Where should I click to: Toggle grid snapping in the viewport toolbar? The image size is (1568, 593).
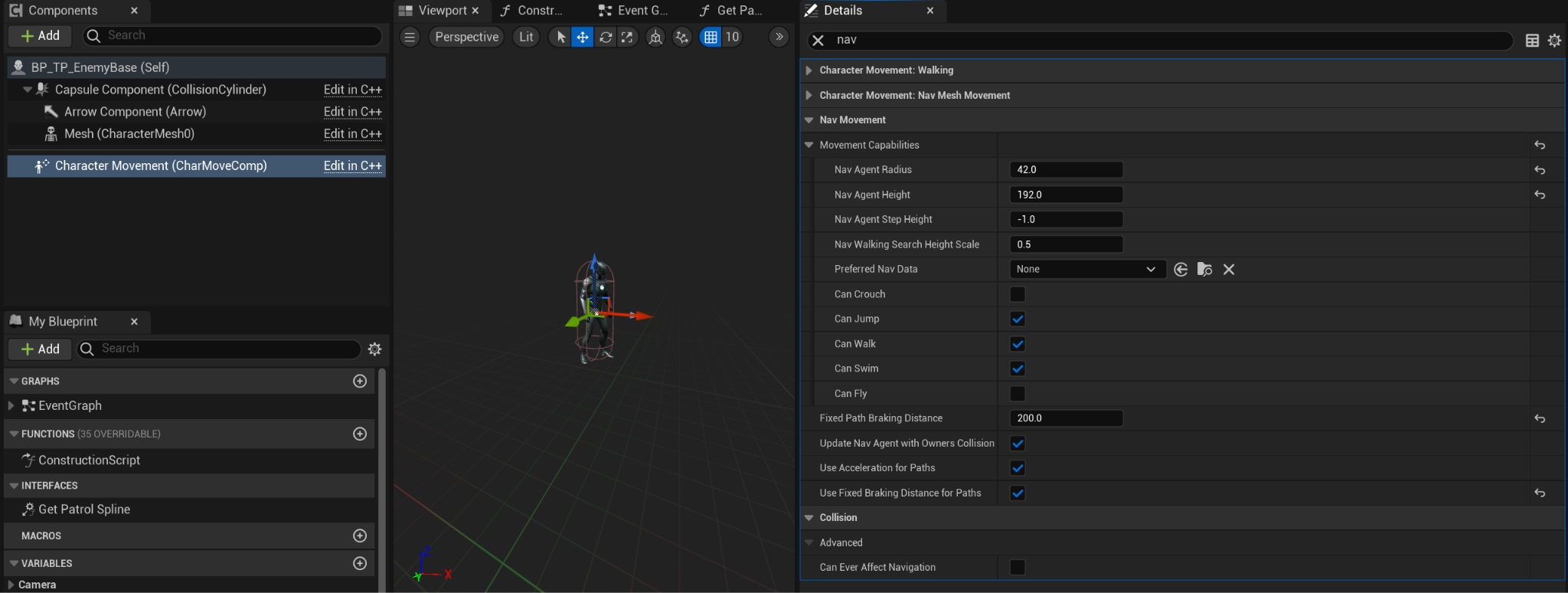coord(710,37)
